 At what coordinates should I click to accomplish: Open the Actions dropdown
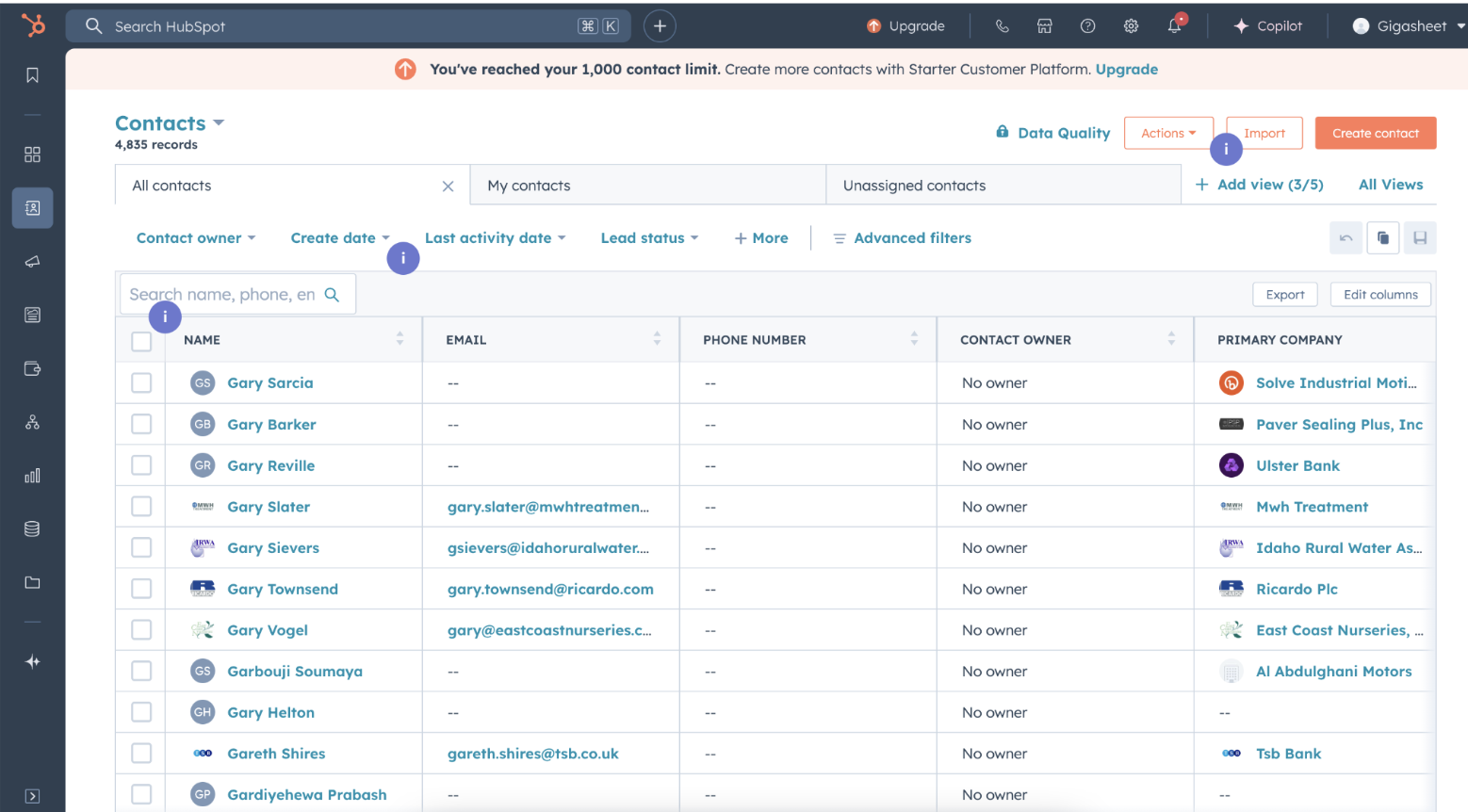[1168, 133]
